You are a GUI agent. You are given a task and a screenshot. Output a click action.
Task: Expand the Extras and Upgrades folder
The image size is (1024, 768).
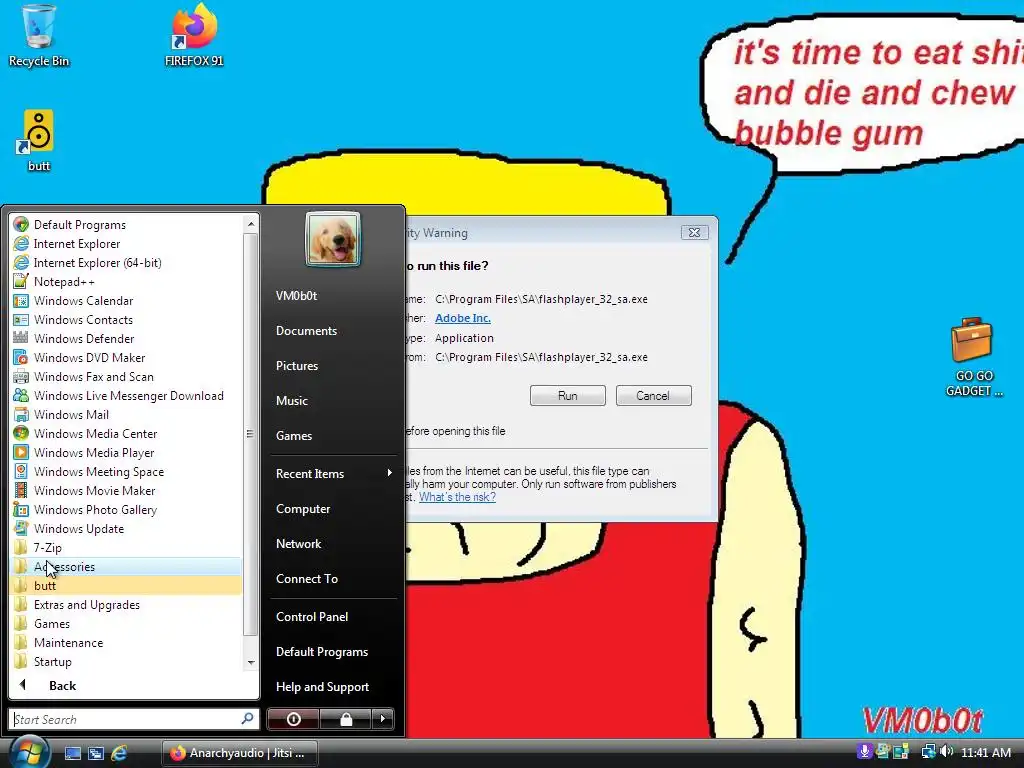coord(127,603)
